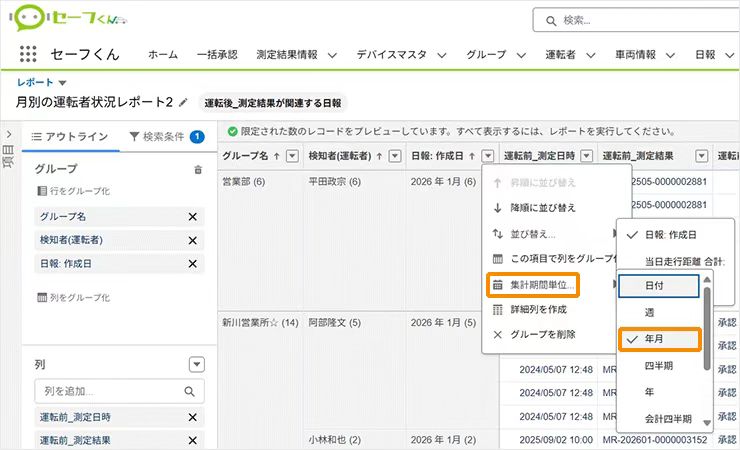This screenshot has width=740, height=450.
Task: Open the 列 section dropdown button
Action: tap(197, 365)
